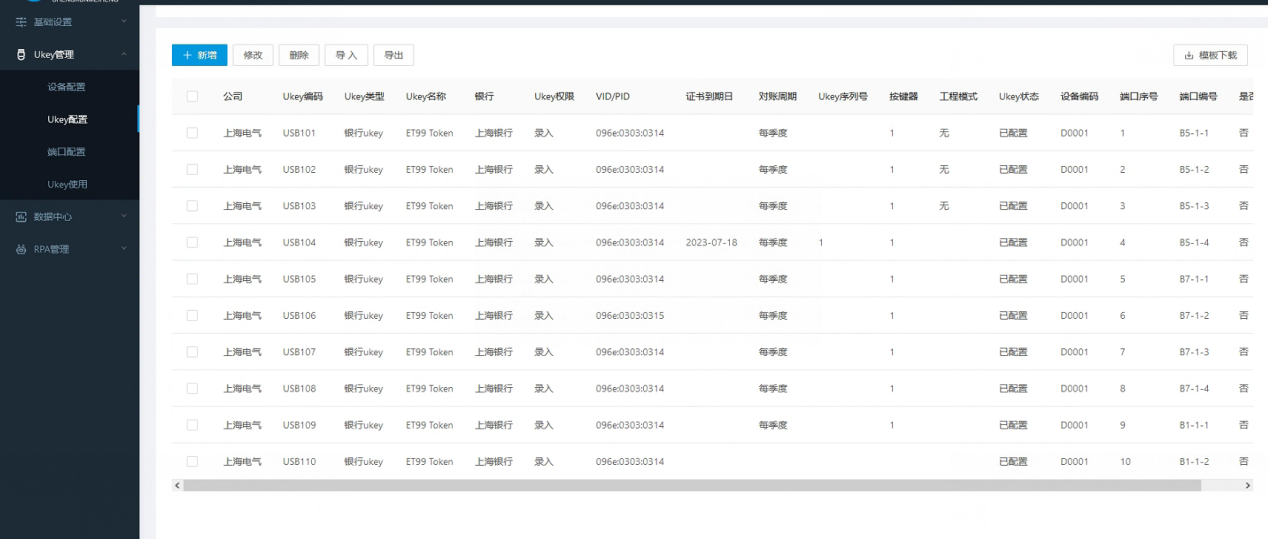This screenshot has width=1268, height=539.
Task: Click the download icon on 模板下载 button
Action: click(x=1189, y=55)
